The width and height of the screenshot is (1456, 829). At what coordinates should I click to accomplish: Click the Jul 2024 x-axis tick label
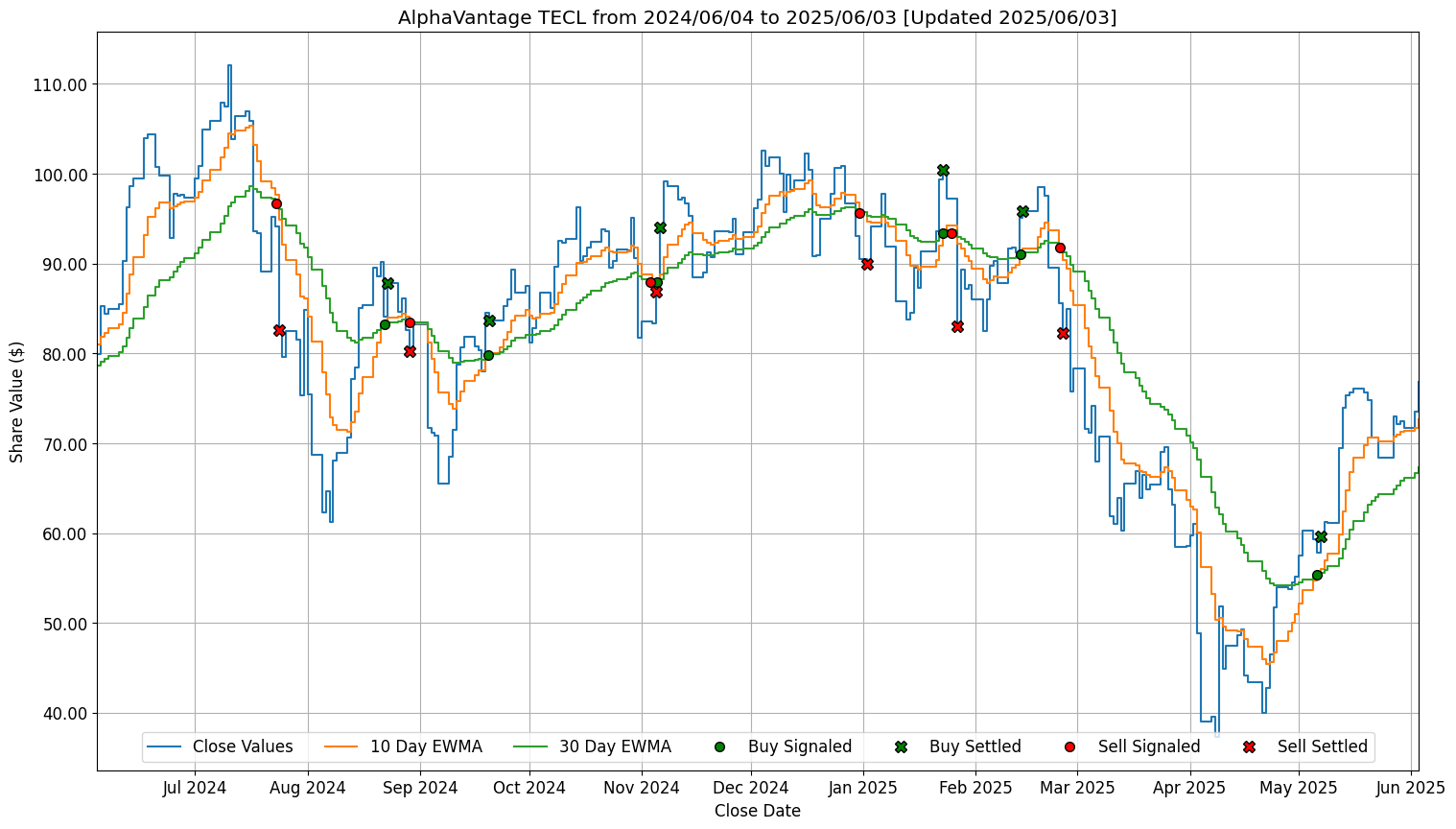pyautogui.click(x=195, y=788)
